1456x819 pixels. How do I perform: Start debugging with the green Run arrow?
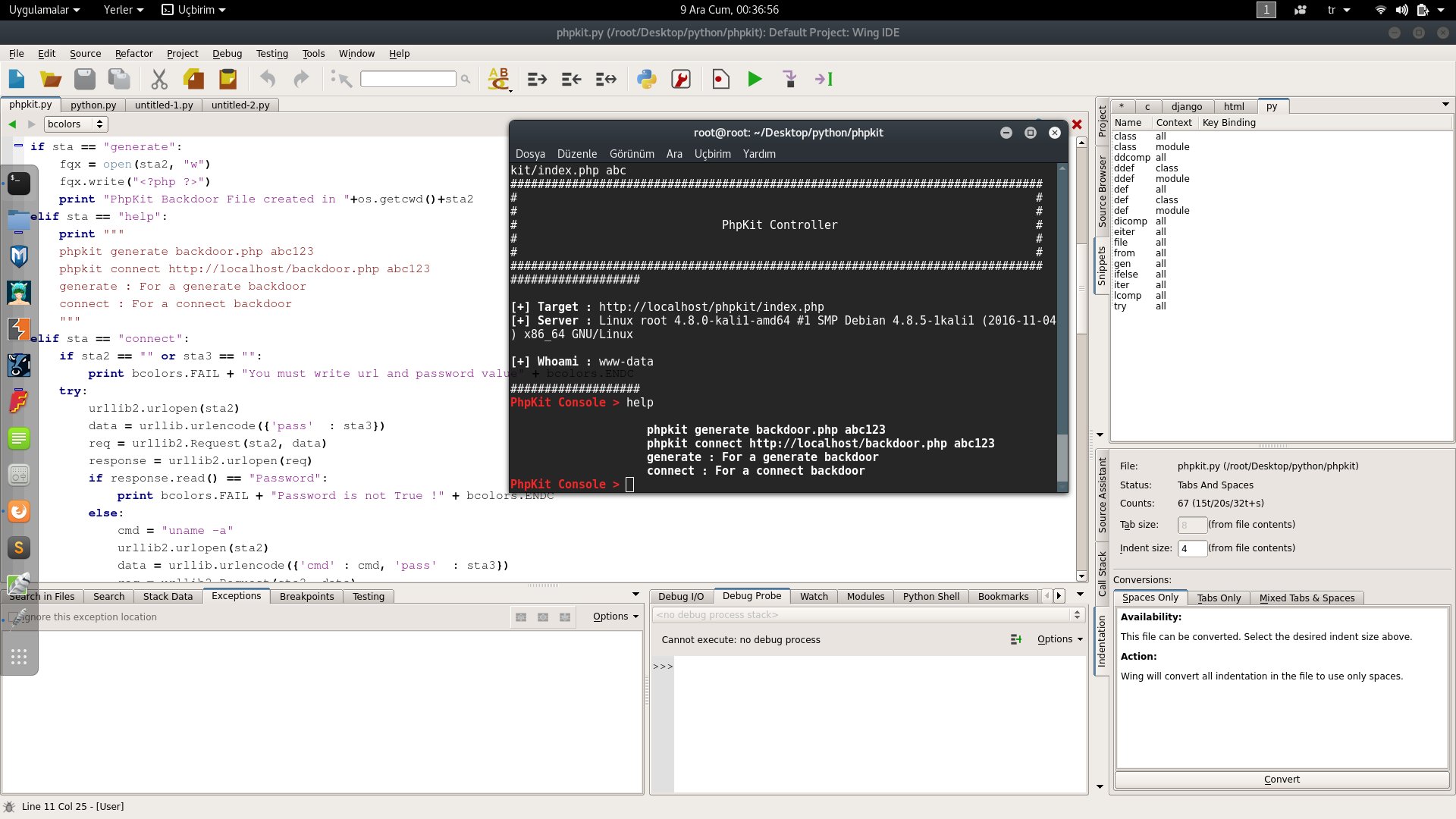(x=755, y=79)
